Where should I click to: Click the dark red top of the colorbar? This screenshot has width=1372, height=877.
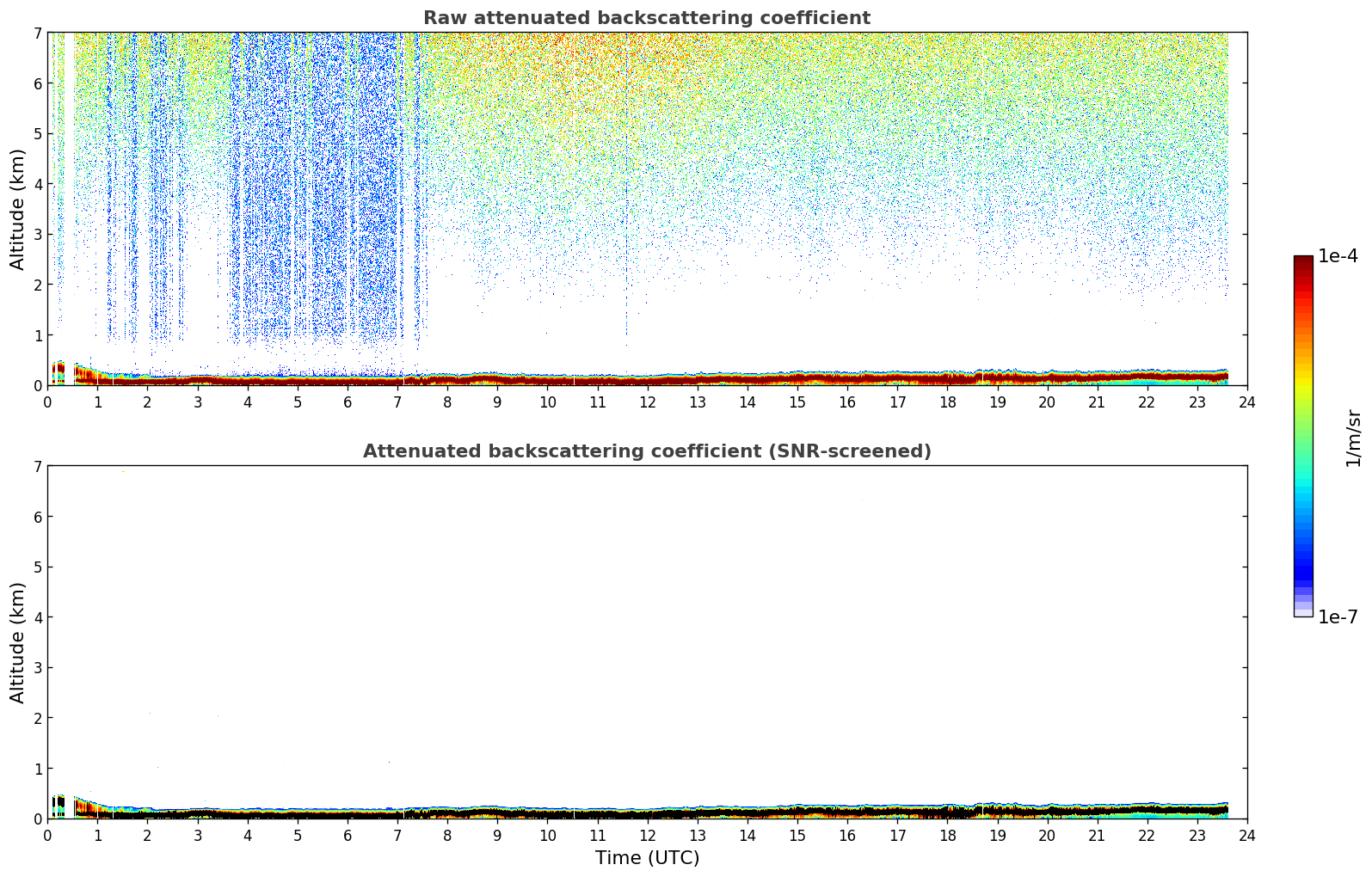(1302, 262)
